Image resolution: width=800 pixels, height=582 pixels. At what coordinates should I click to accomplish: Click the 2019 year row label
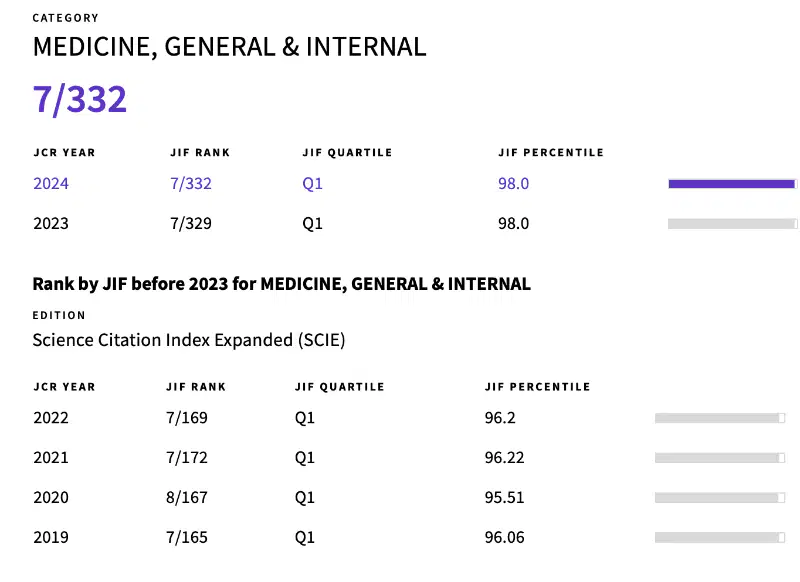pos(51,537)
